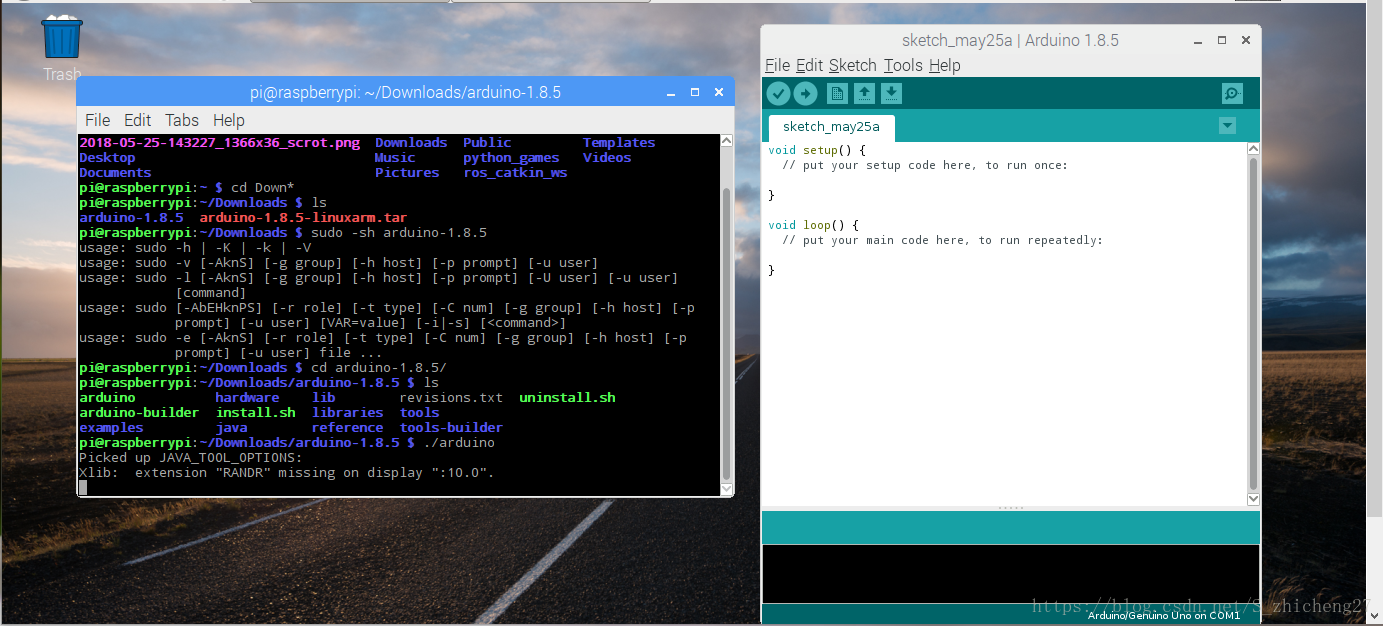
Task: Click Arduino editor scrollbar down arrow
Action: click(1253, 498)
